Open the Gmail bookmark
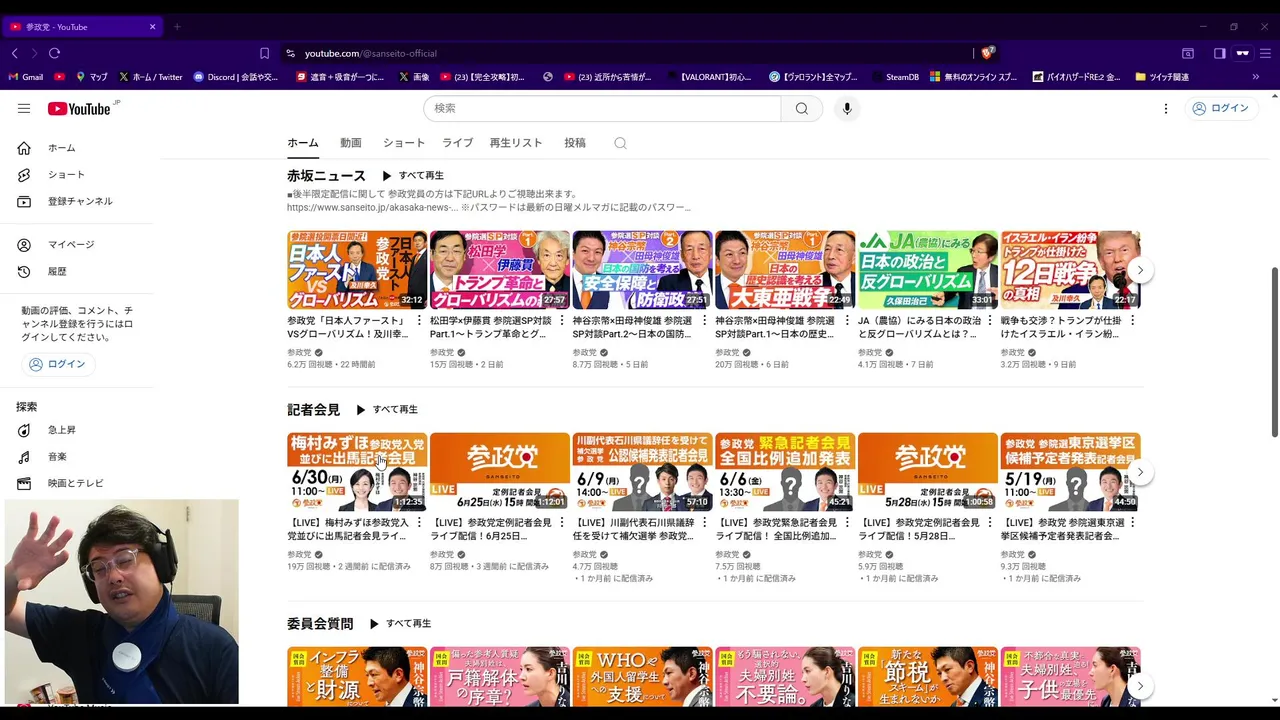Image resolution: width=1280 pixels, height=720 pixels. [25, 77]
